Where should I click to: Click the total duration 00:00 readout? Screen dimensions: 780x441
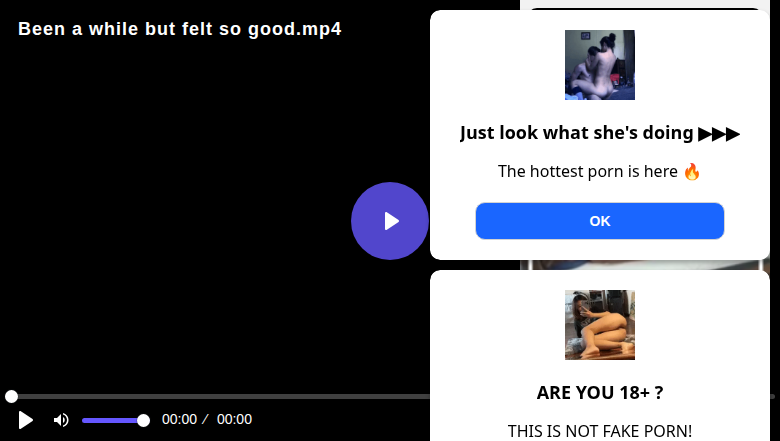[234, 419]
